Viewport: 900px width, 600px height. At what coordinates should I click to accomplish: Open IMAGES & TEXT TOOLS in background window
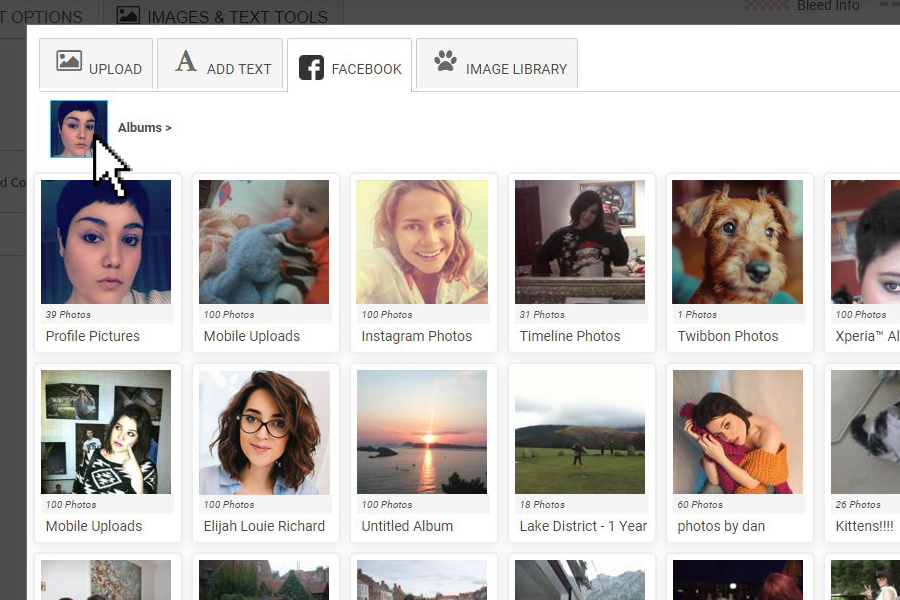pyautogui.click(x=223, y=16)
